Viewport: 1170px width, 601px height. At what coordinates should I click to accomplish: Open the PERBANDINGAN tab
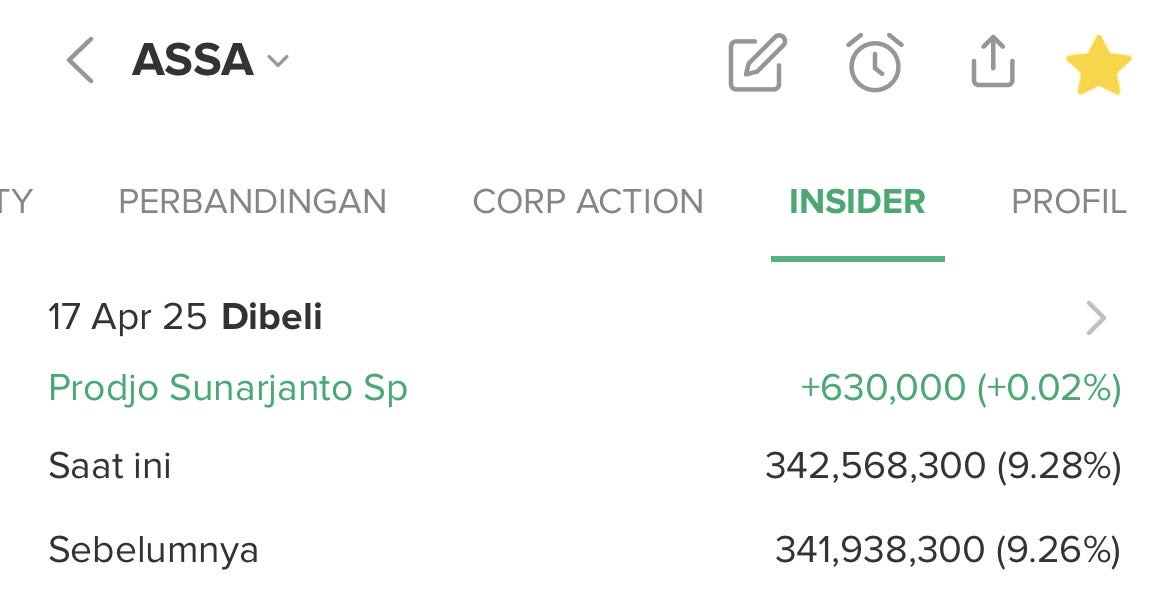pyautogui.click(x=254, y=202)
